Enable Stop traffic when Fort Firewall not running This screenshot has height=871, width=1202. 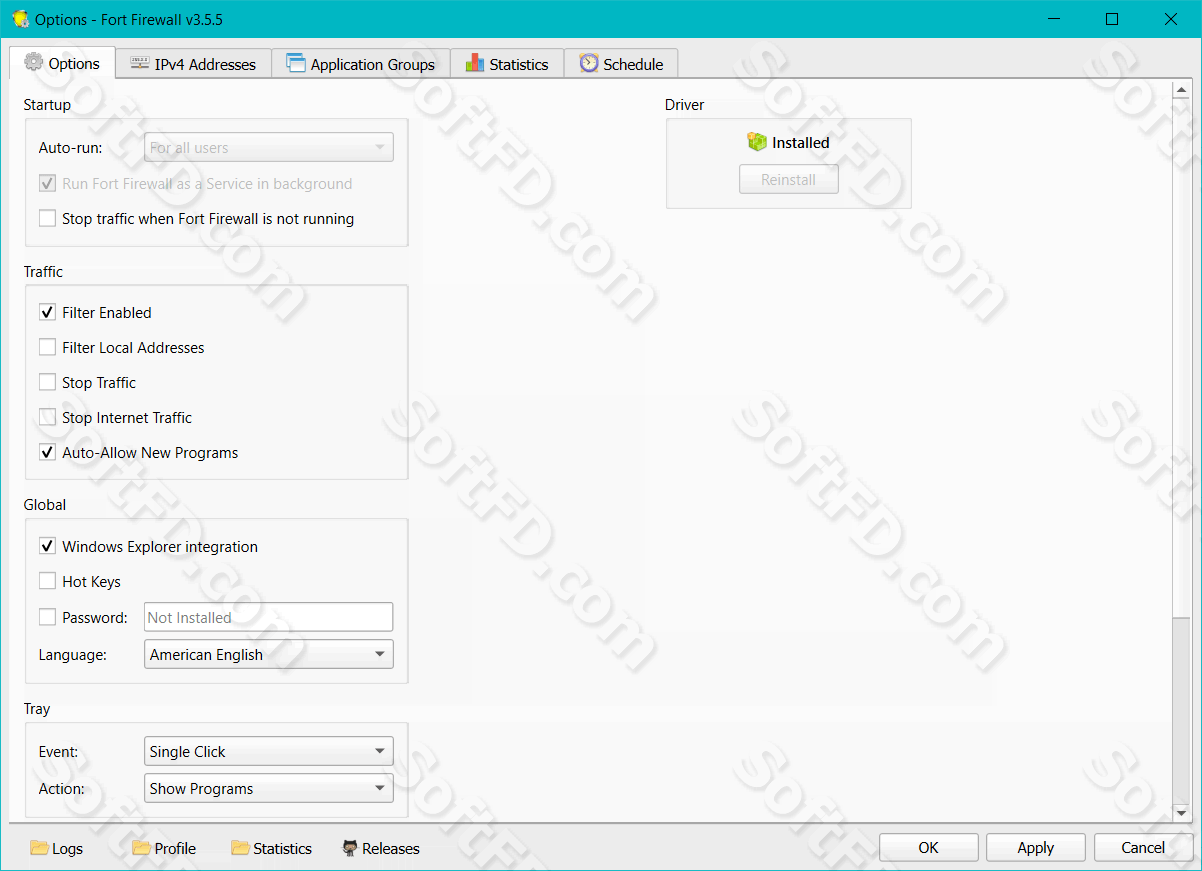47,219
